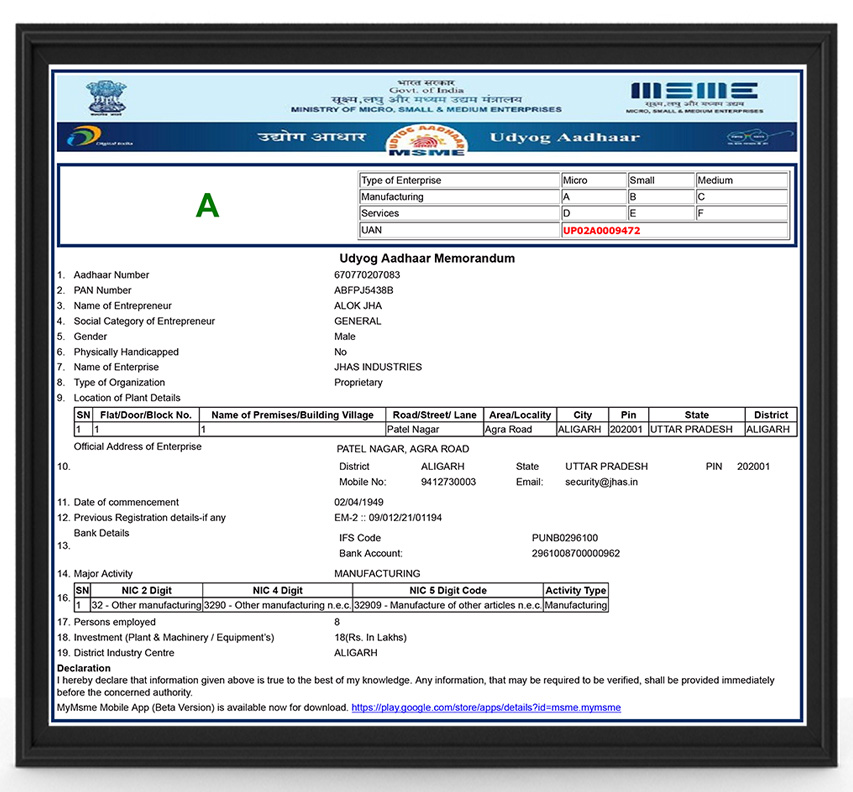Click the PAN Number value ABFPJ5438B

coord(364,290)
